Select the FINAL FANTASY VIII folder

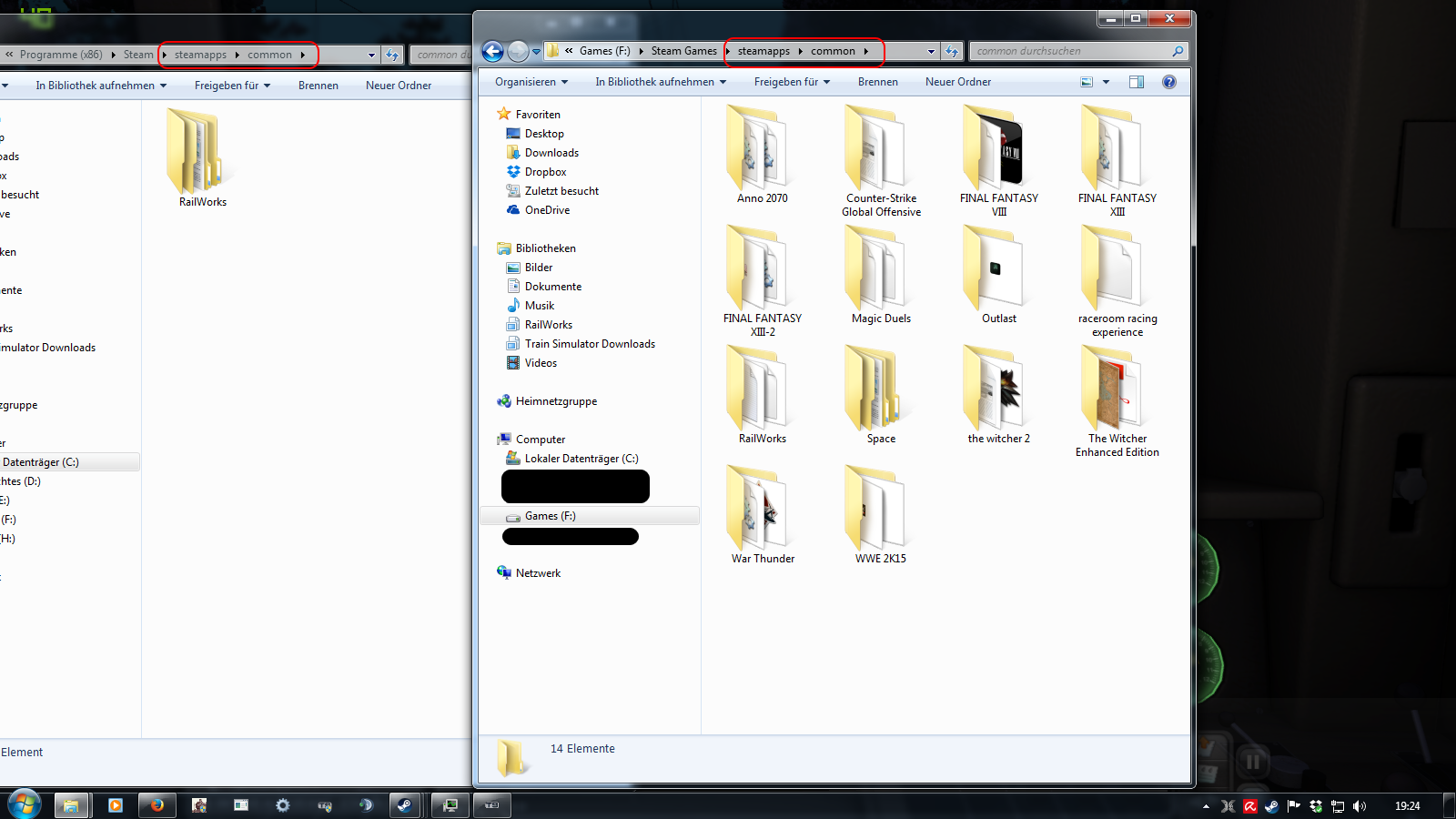[999, 161]
